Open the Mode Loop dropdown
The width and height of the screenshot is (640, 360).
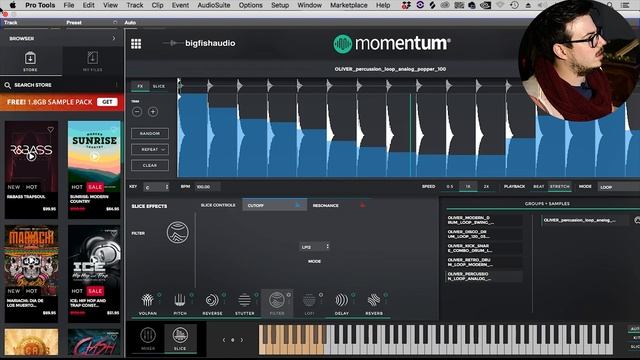pyautogui.click(x=618, y=187)
